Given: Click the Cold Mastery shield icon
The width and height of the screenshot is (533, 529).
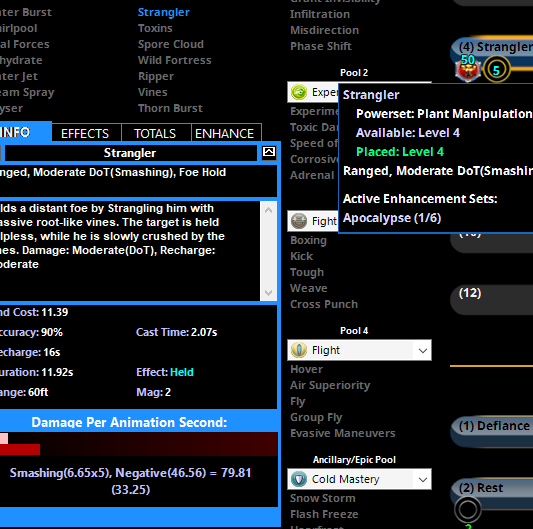Looking at the screenshot, I should click(299, 479).
